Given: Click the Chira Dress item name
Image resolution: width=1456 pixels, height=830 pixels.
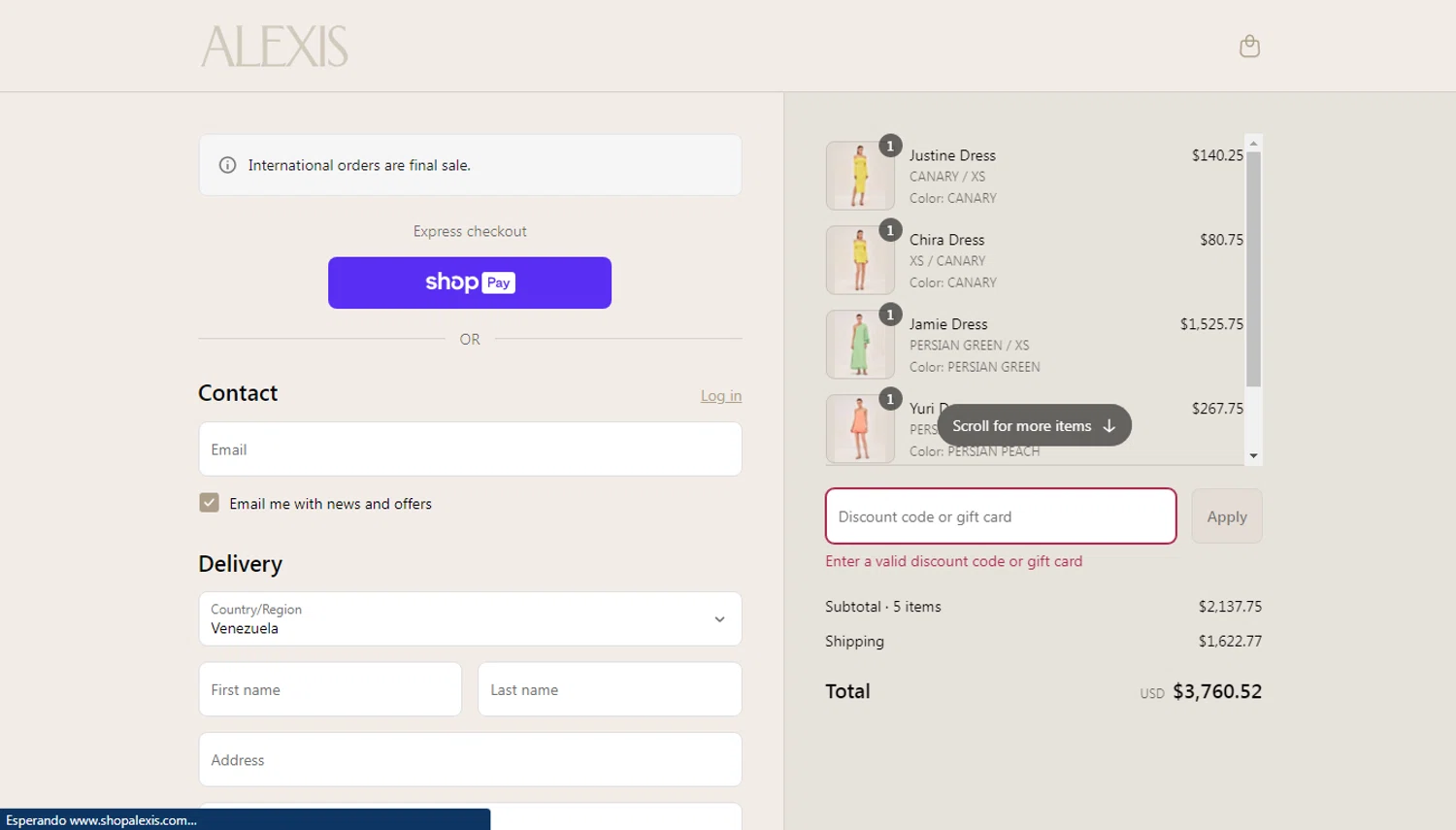Looking at the screenshot, I should coord(946,240).
